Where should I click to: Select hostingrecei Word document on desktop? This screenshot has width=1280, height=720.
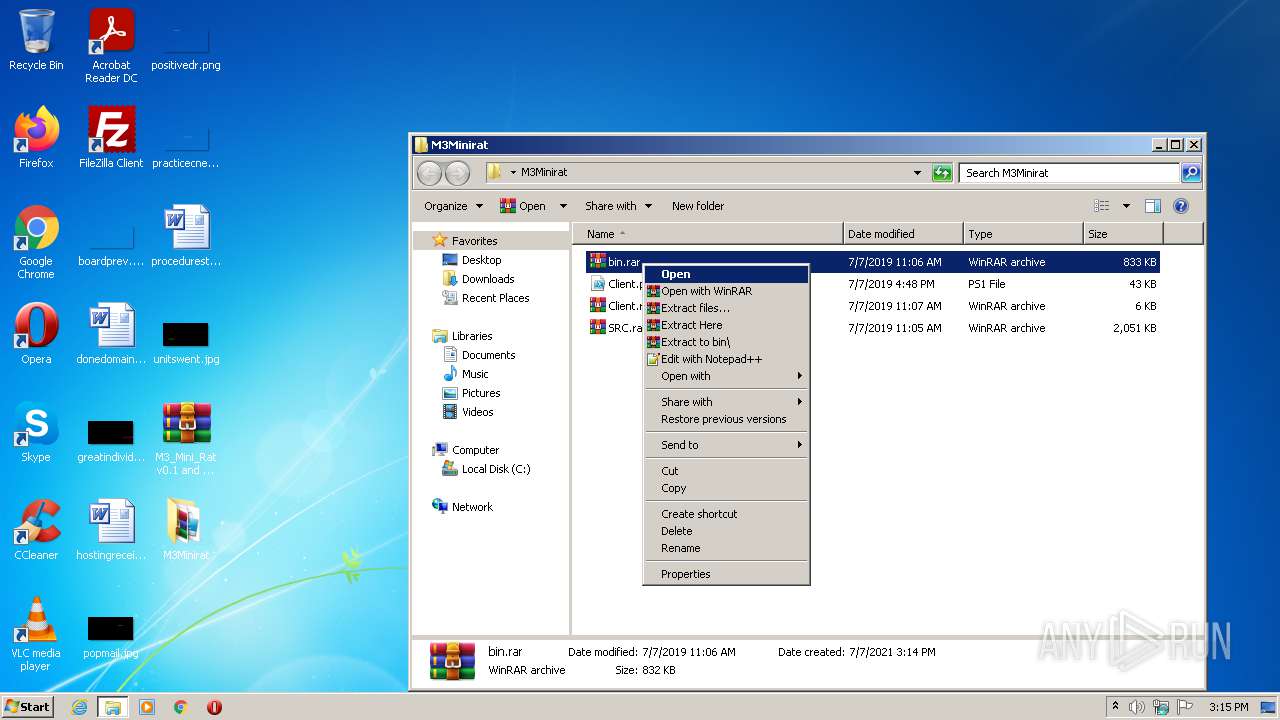click(x=111, y=530)
